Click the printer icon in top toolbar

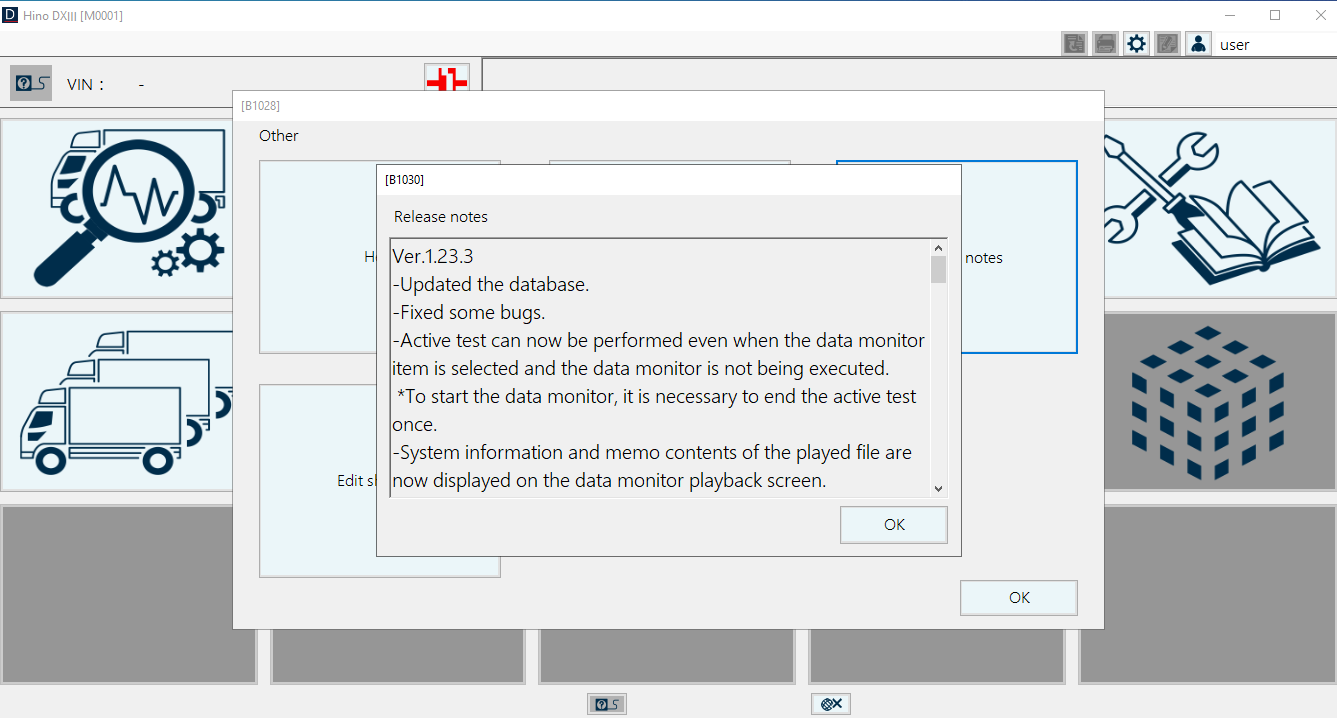pyautogui.click(x=1105, y=44)
